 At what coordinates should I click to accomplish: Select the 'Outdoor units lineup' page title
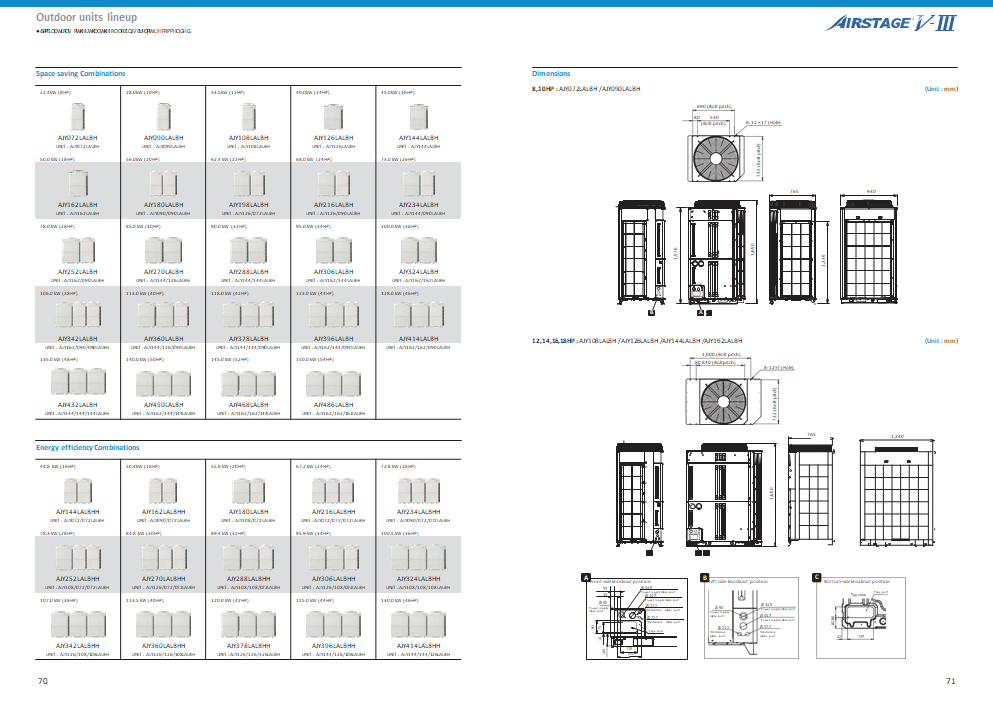[x=86, y=17]
